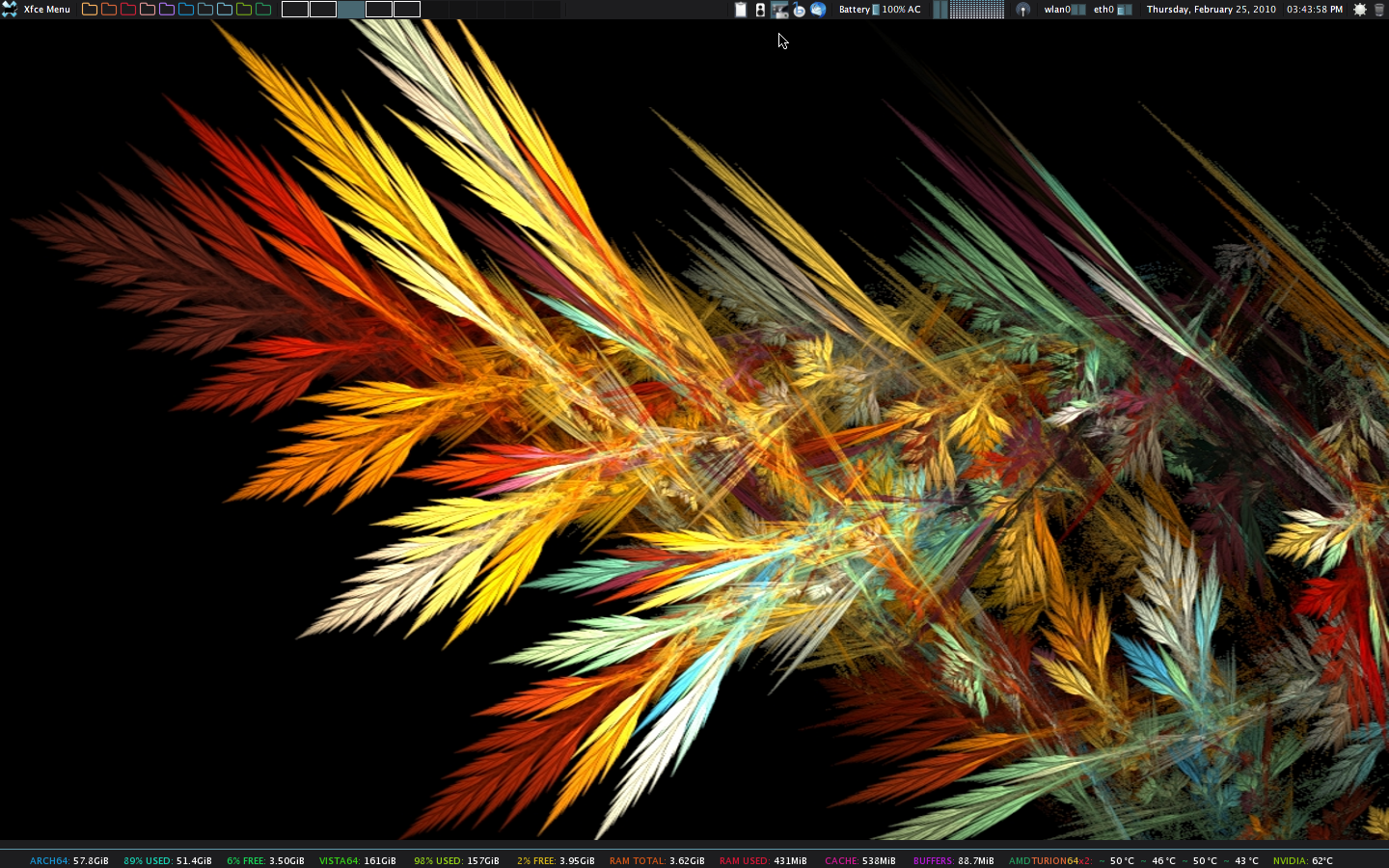
Task: Click the gear icon in the panel
Action: coord(1359,10)
